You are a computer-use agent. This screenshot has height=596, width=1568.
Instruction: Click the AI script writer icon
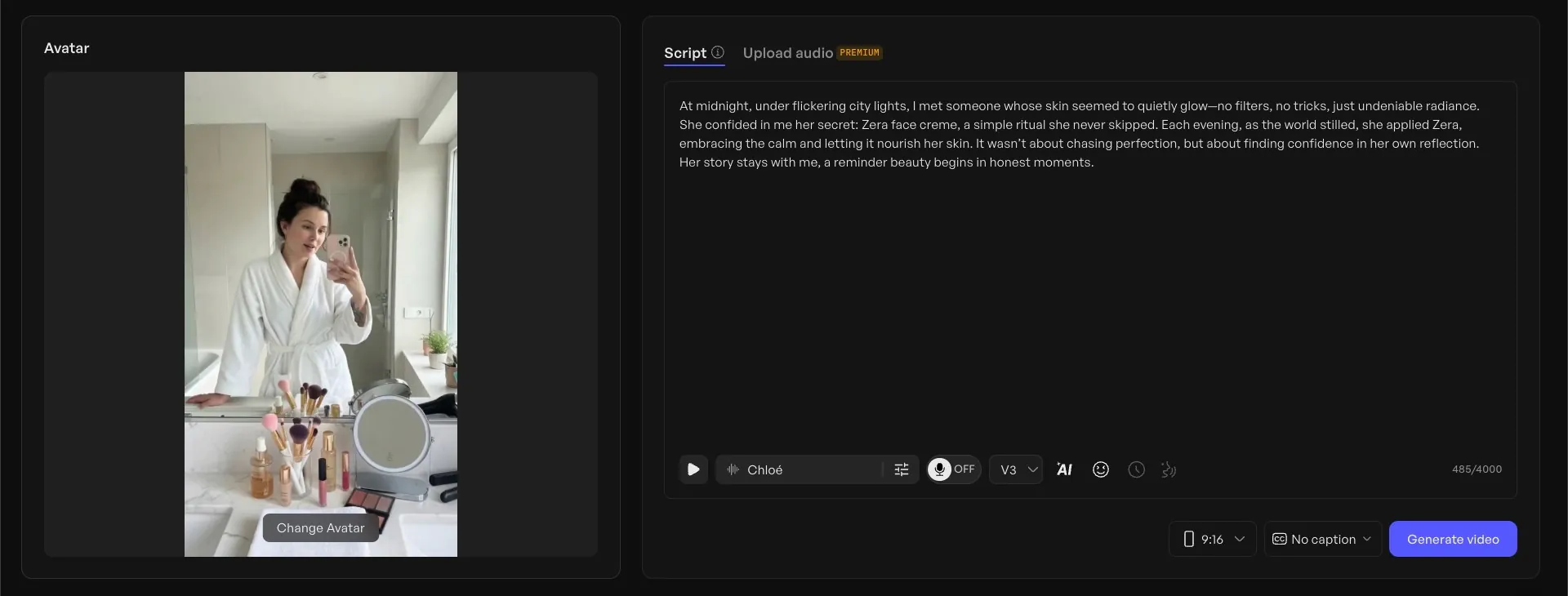click(1064, 469)
